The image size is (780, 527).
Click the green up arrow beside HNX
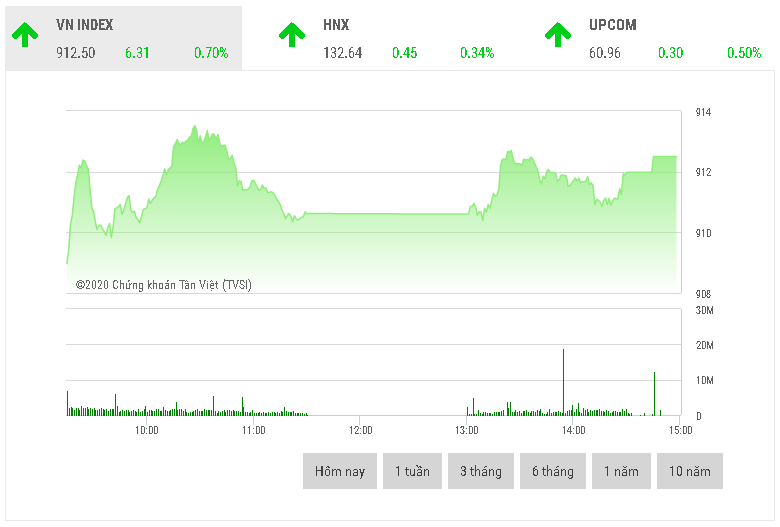[291, 35]
